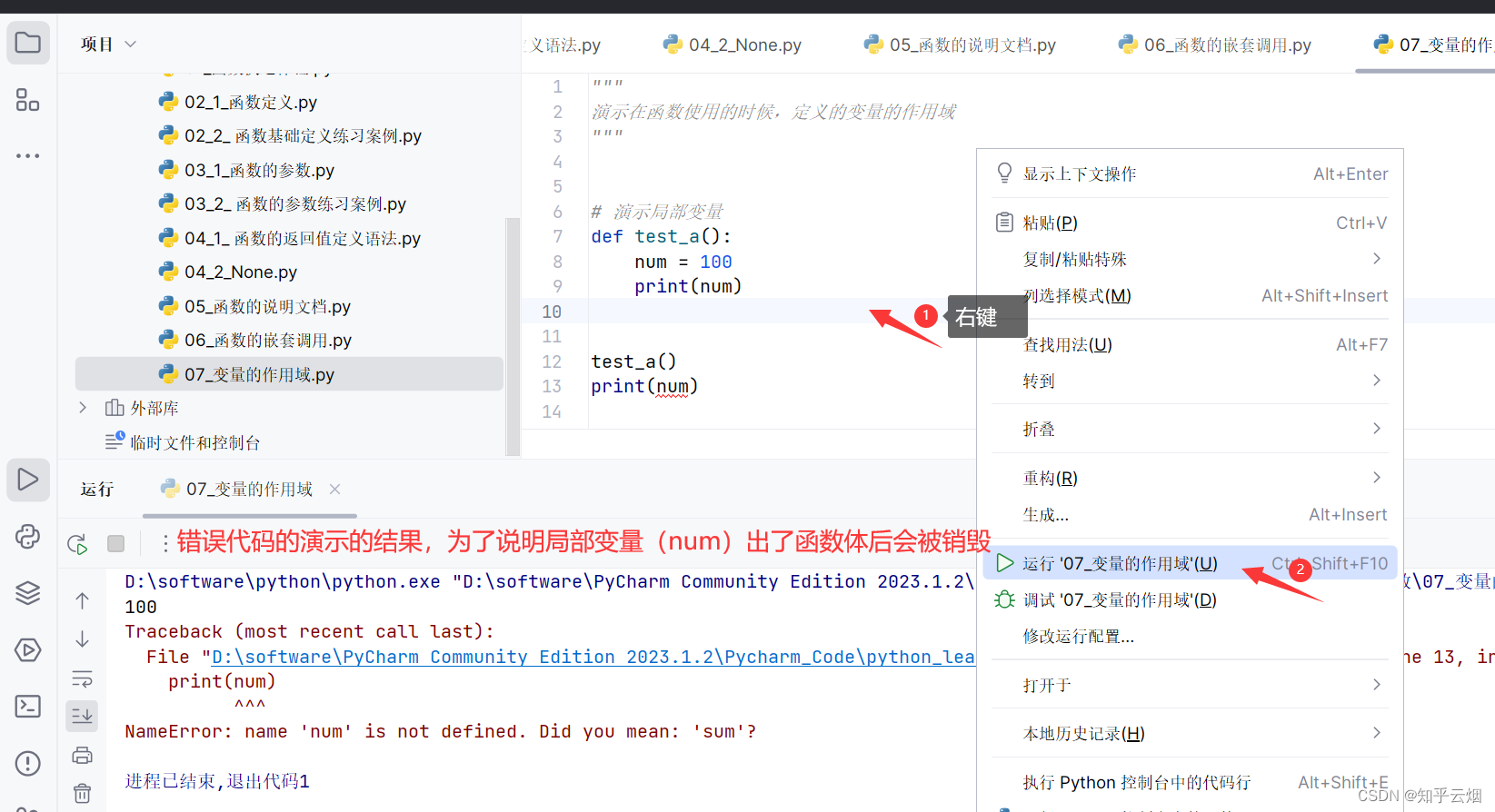Open 04_1_函数的返回值定义语法.py file
Viewport: 1495px width, 812px height.
click(x=290, y=238)
